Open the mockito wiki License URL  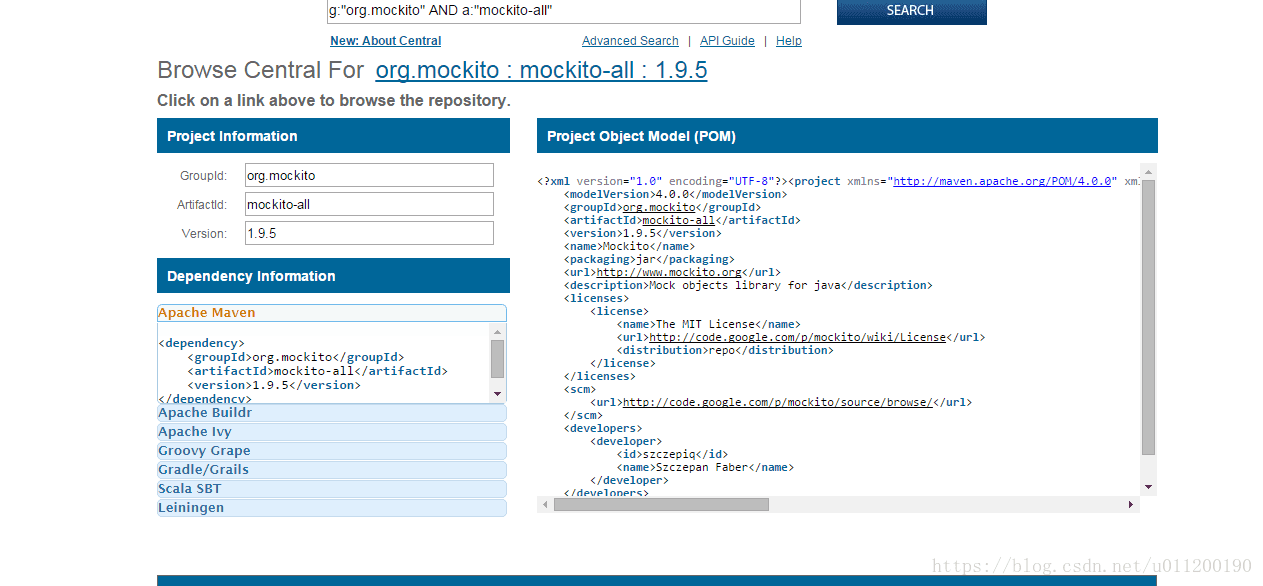(797, 337)
